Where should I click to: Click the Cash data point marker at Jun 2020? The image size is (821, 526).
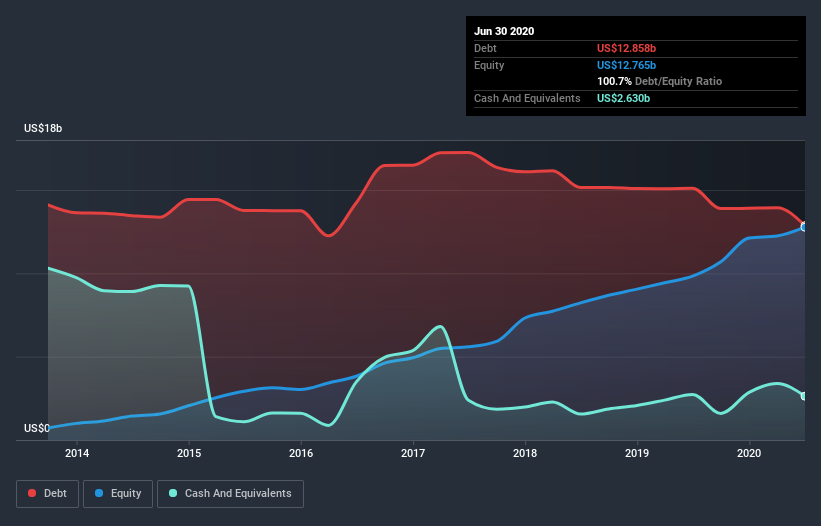coord(804,396)
